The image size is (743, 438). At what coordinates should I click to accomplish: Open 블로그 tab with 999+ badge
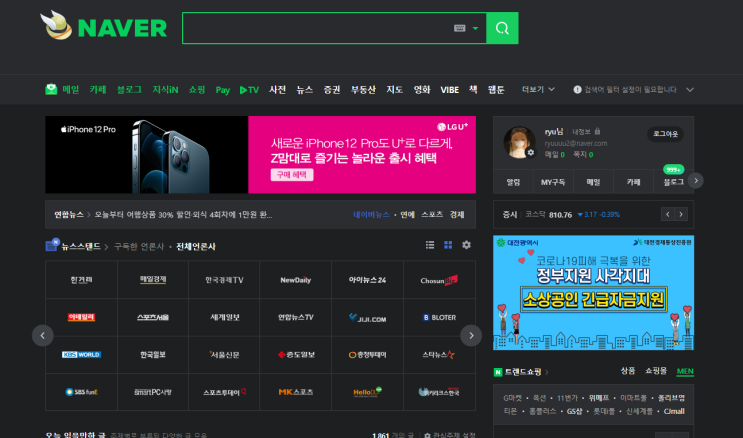click(673, 182)
